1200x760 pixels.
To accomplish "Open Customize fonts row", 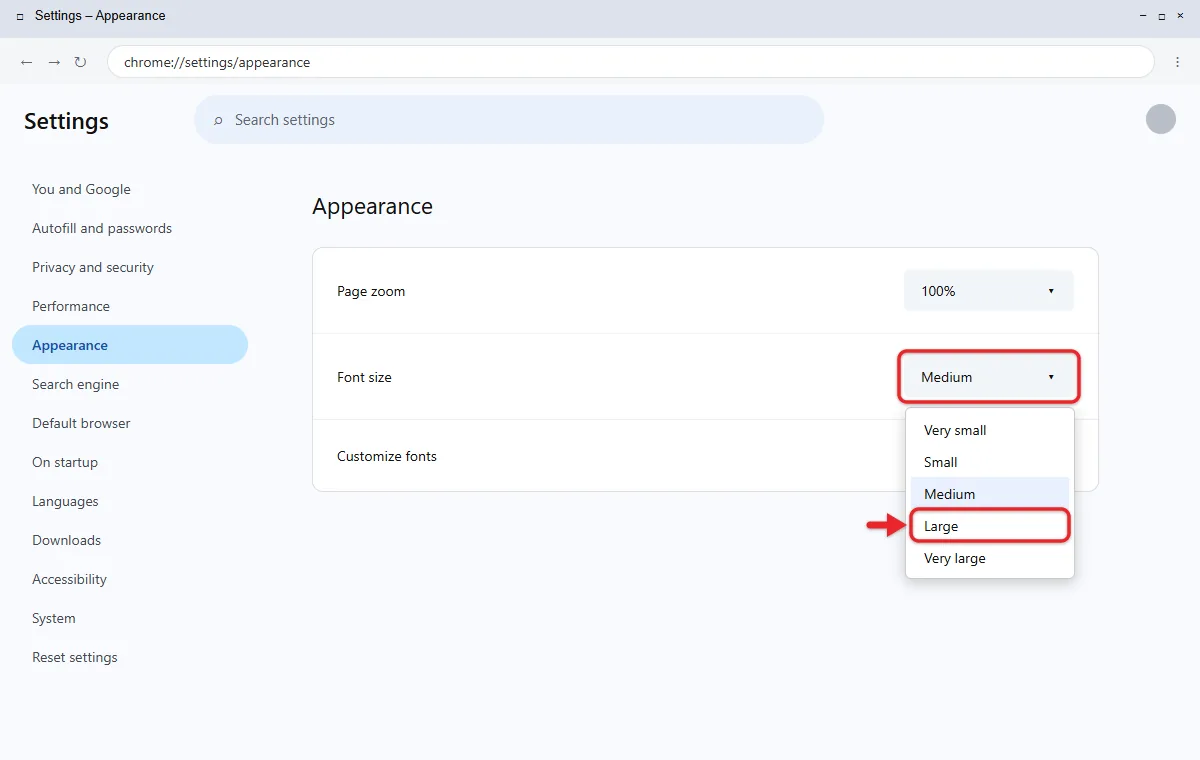I will [x=705, y=456].
